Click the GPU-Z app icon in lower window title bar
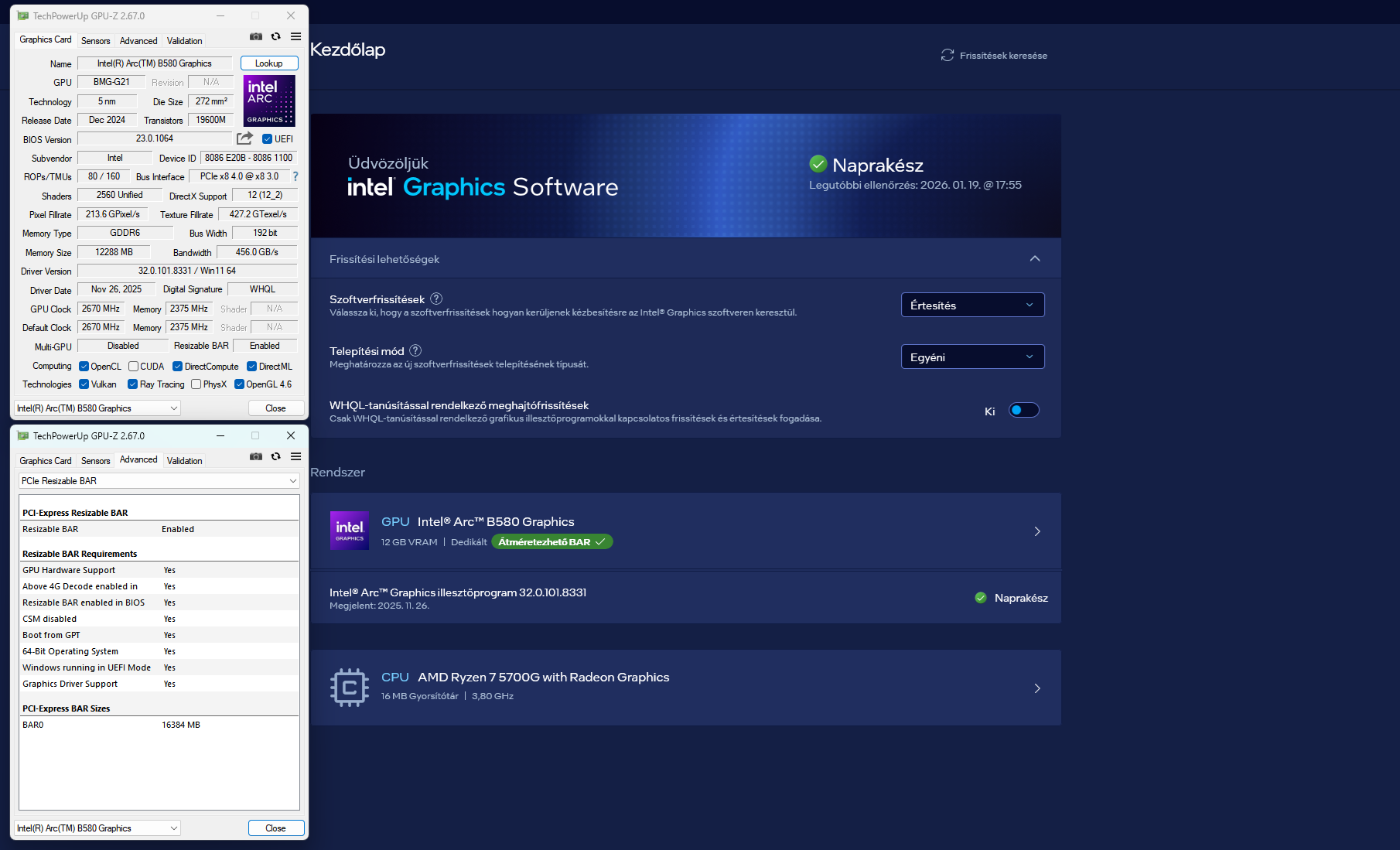 pos(23,435)
